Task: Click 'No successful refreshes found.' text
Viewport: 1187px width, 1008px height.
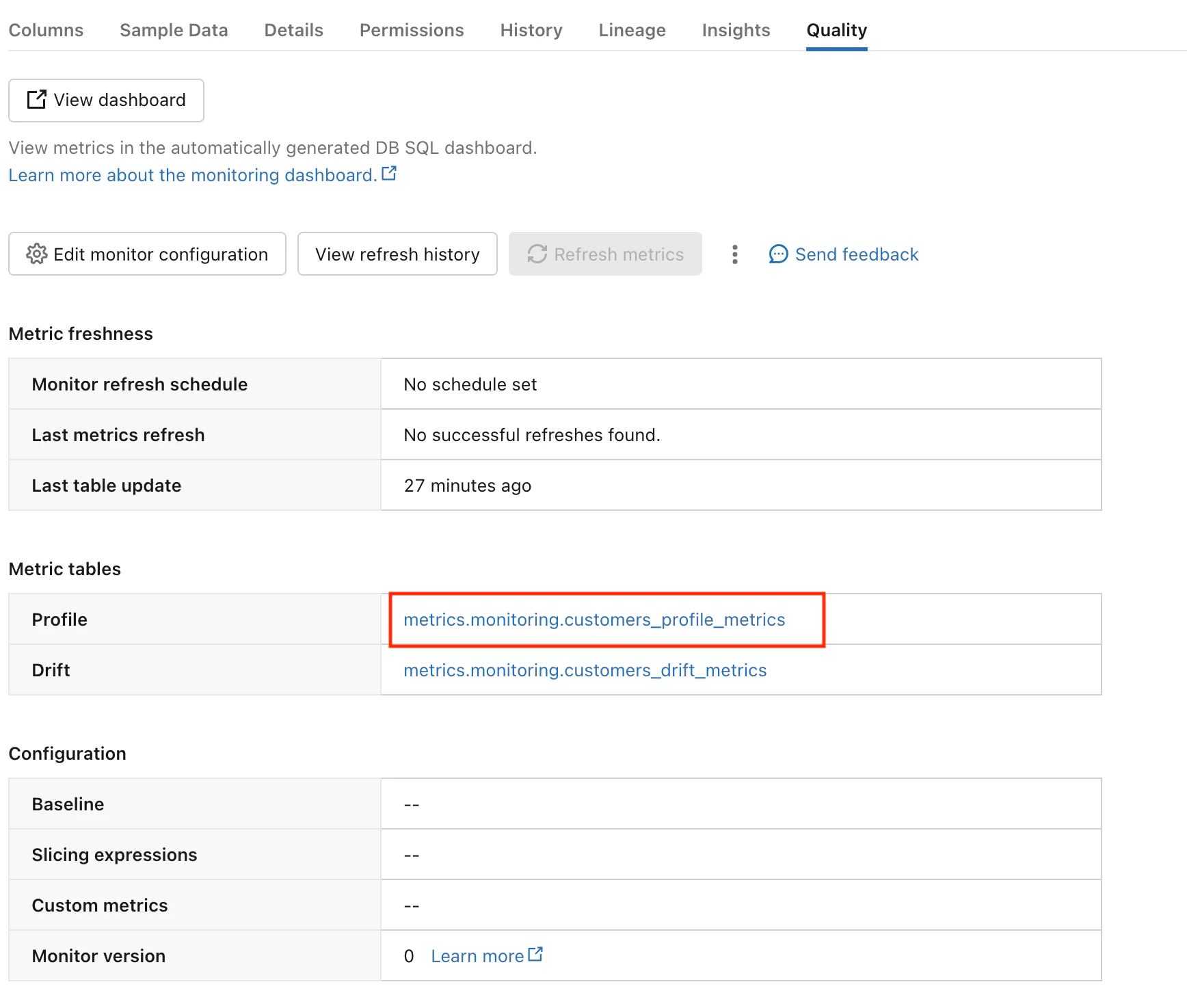Action: pos(532,435)
